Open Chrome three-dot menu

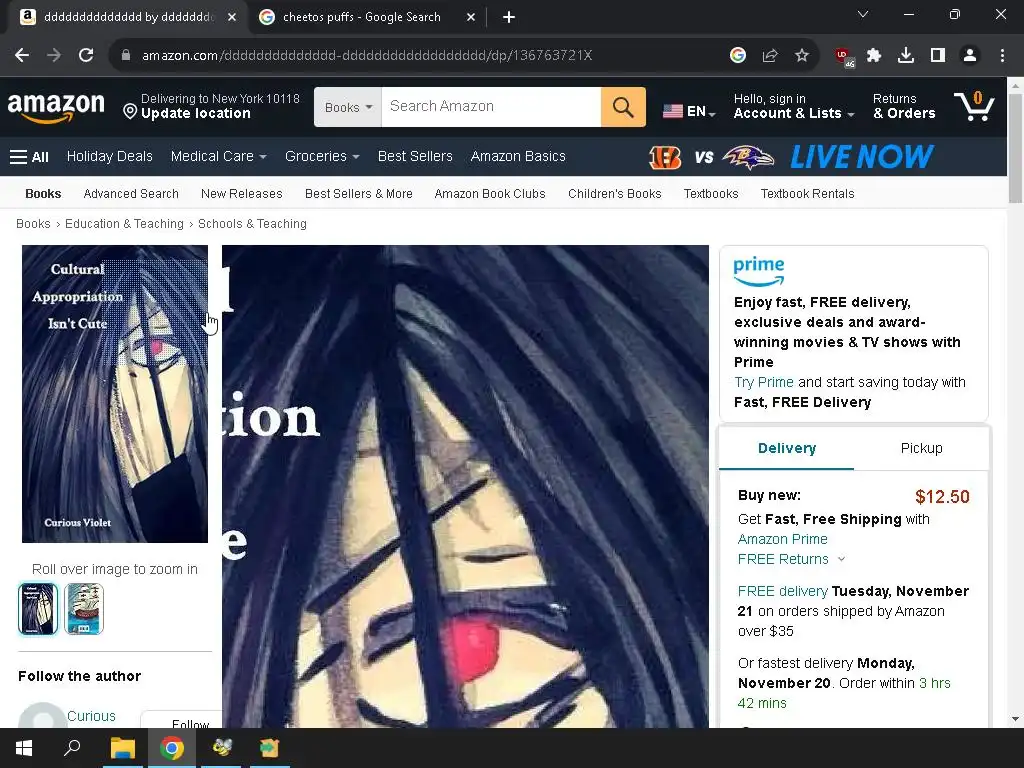tap(1002, 56)
